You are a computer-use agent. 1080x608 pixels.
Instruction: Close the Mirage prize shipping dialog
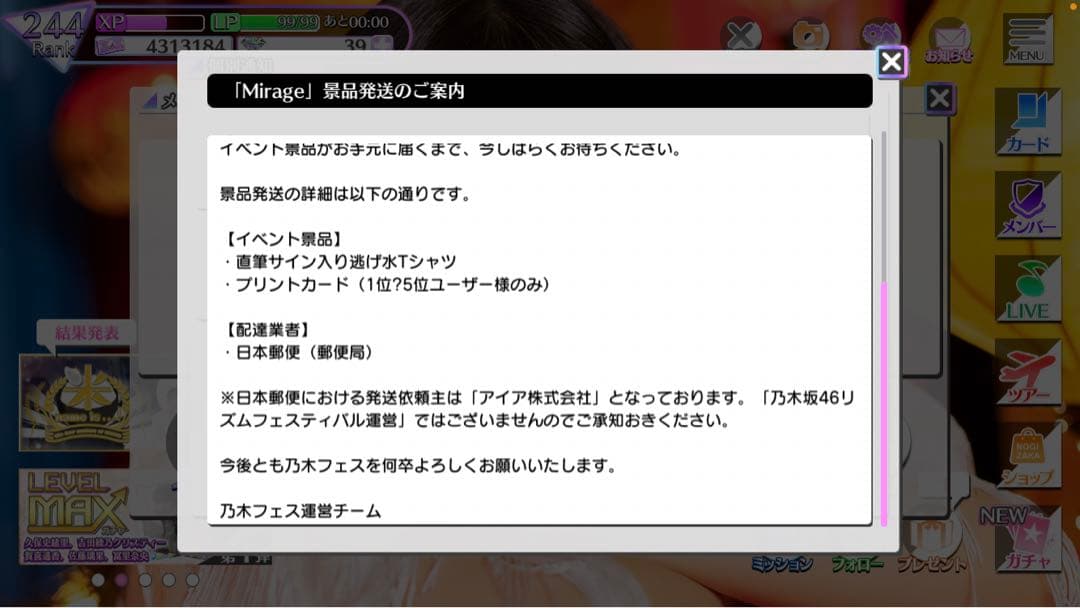coord(891,62)
